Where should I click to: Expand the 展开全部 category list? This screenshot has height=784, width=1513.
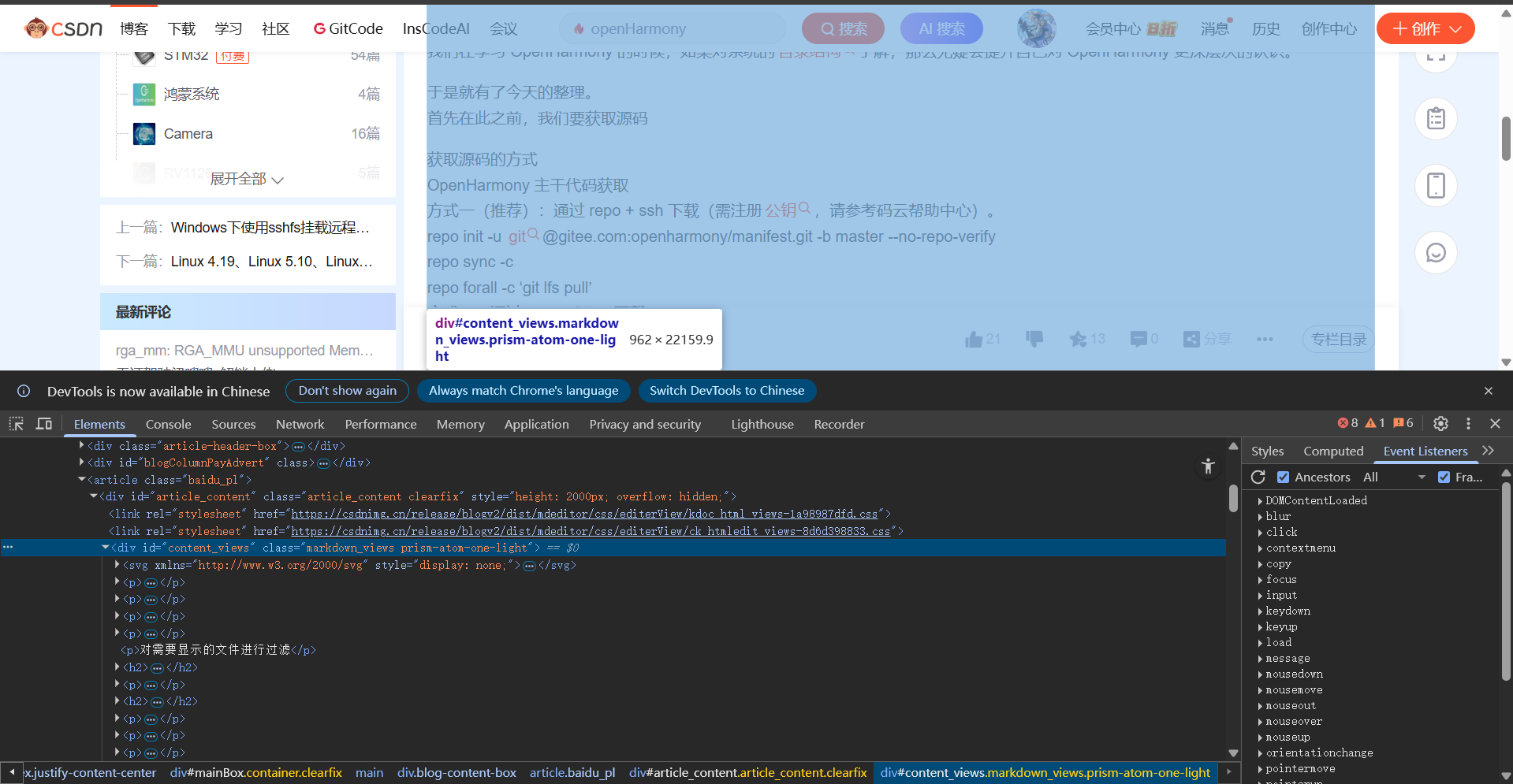tap(246, 180)
